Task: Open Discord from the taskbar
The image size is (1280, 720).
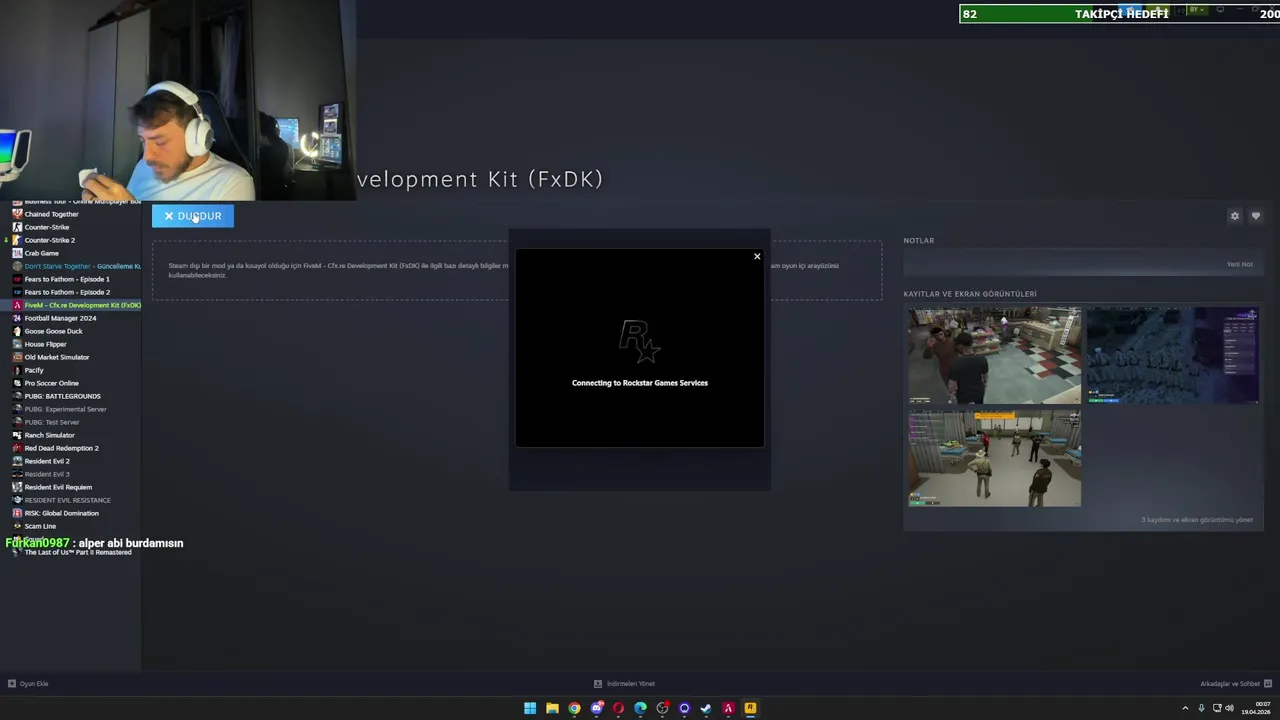Action: (596, 708)
